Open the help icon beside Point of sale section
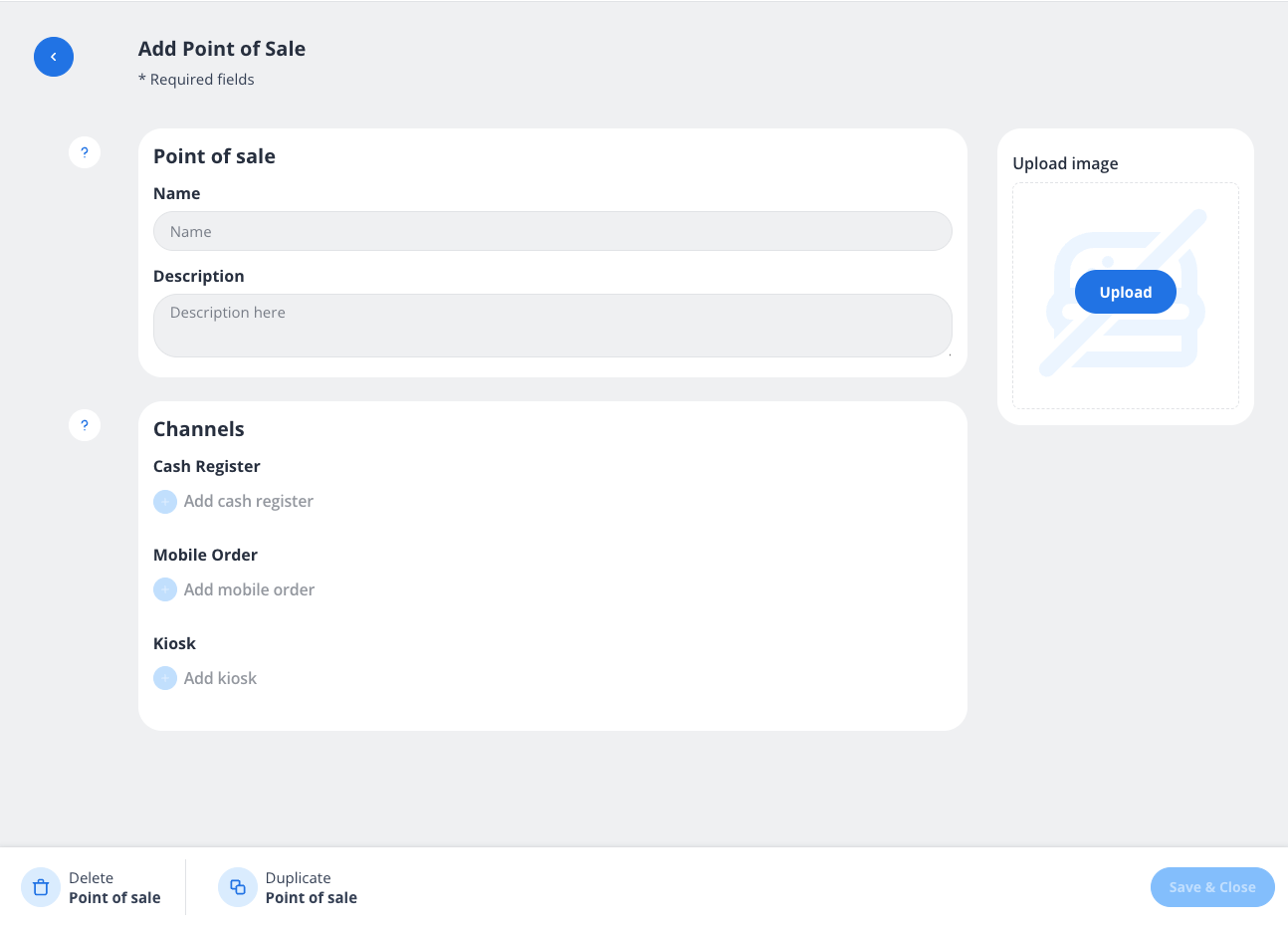This screenshot has height=927, width=1288. [85, 151]
